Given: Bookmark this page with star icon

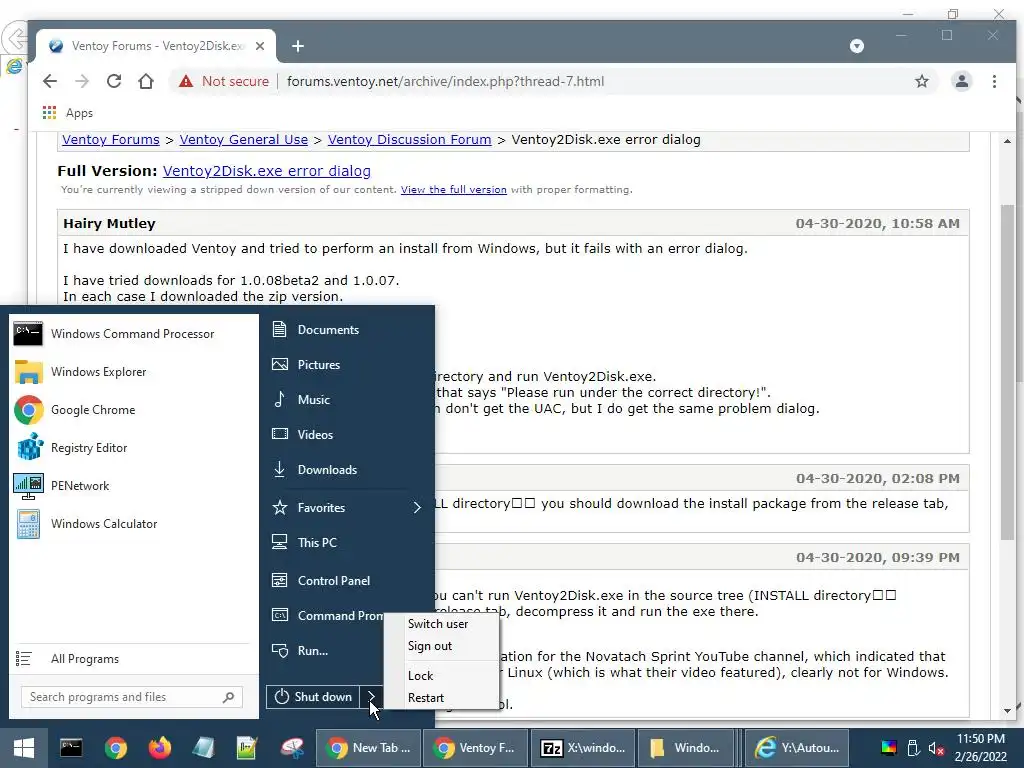Looking at the screenshot, I should coord(921,81).
